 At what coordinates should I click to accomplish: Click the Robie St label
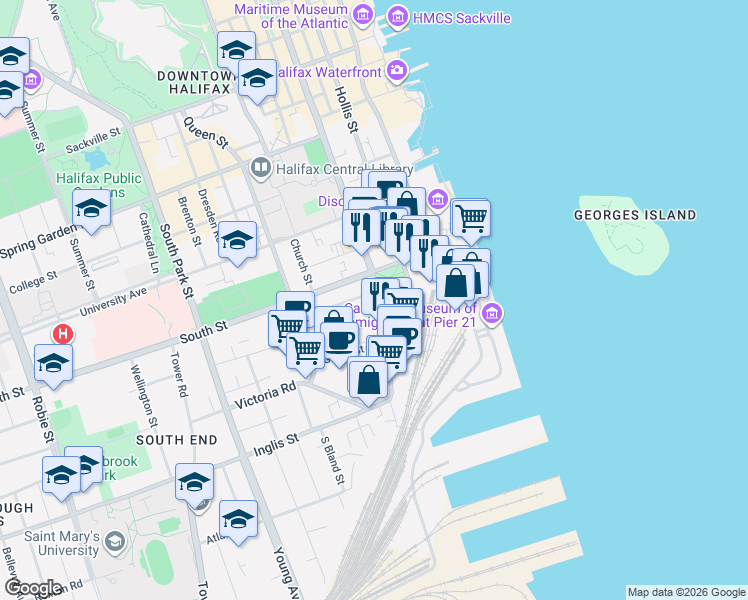pos(43,418)
